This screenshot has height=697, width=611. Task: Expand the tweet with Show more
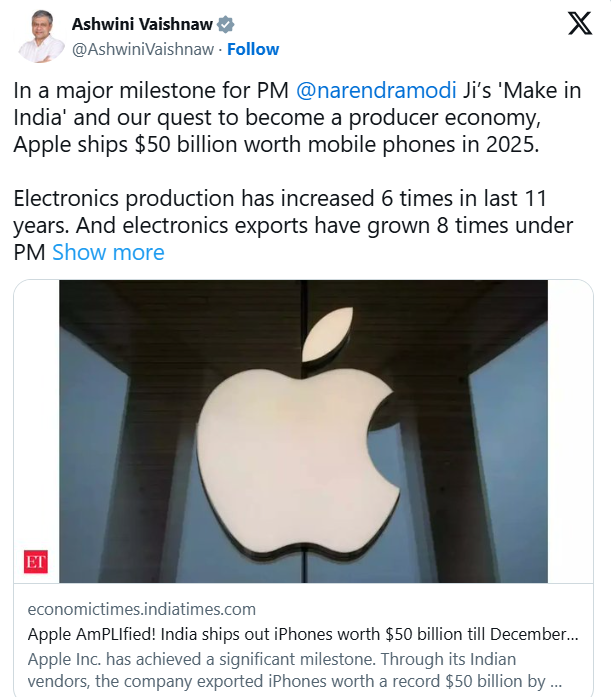(x=108, y=252)
